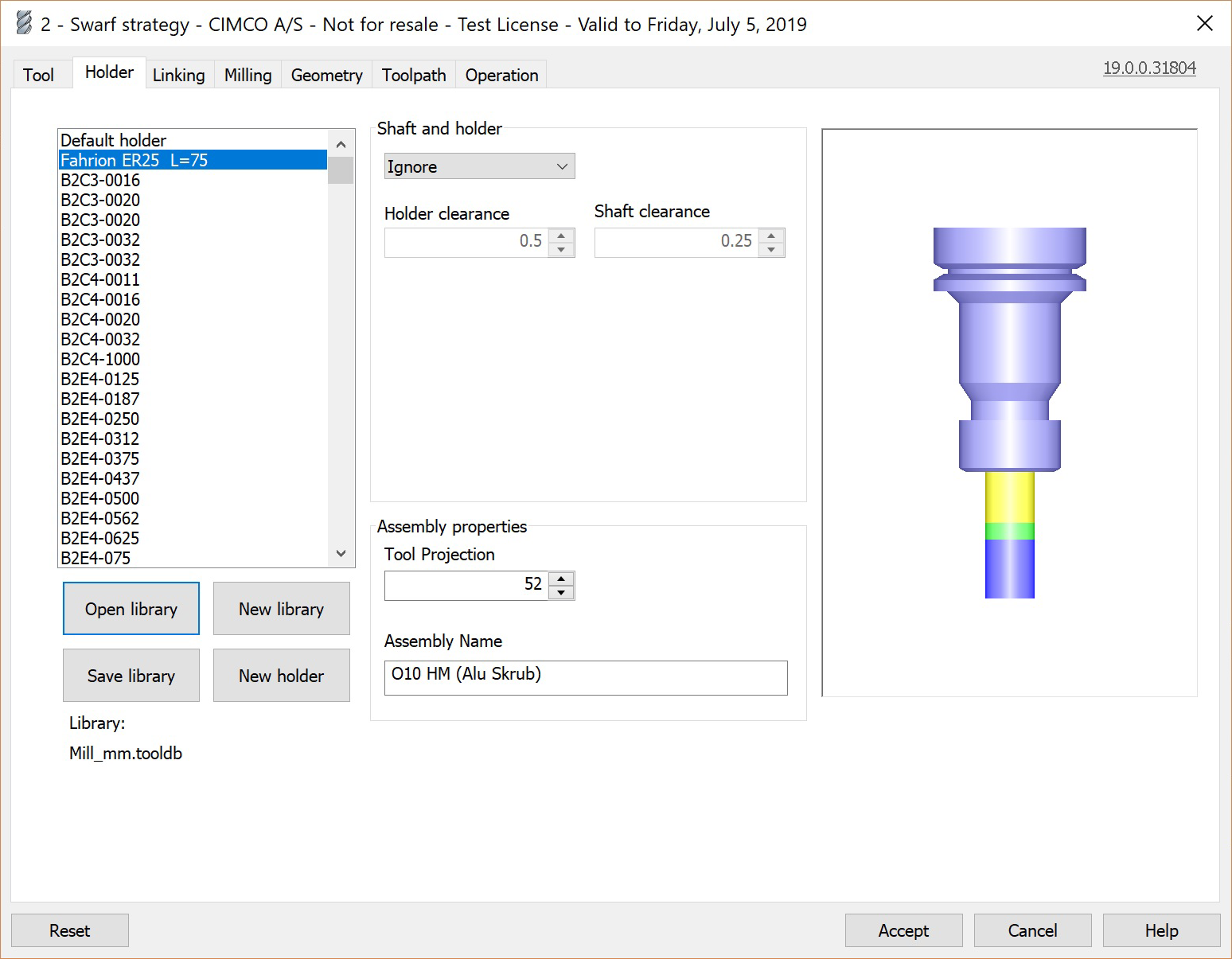Click Save library button
The height and width of the screenshot is (959, 1232).
131,676
